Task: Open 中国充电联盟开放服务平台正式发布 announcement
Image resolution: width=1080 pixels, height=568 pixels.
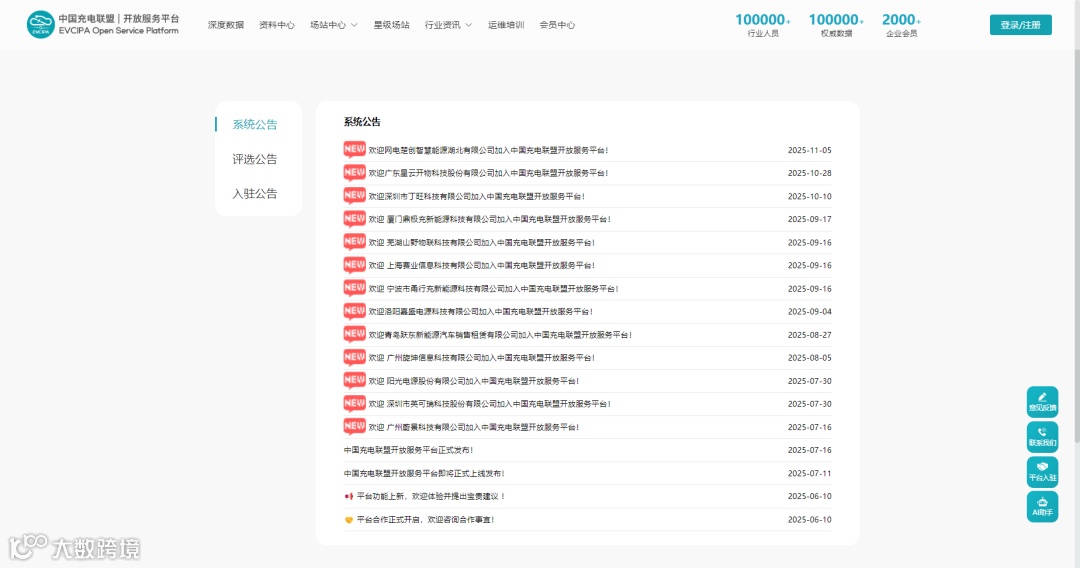Action: click(x=408, y=450)
